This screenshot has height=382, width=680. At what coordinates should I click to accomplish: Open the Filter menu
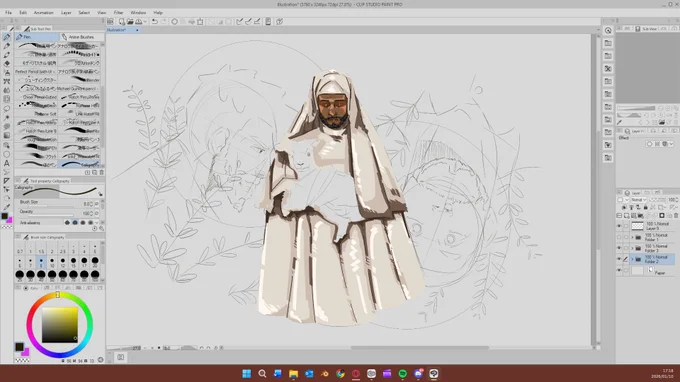point(118,13)
